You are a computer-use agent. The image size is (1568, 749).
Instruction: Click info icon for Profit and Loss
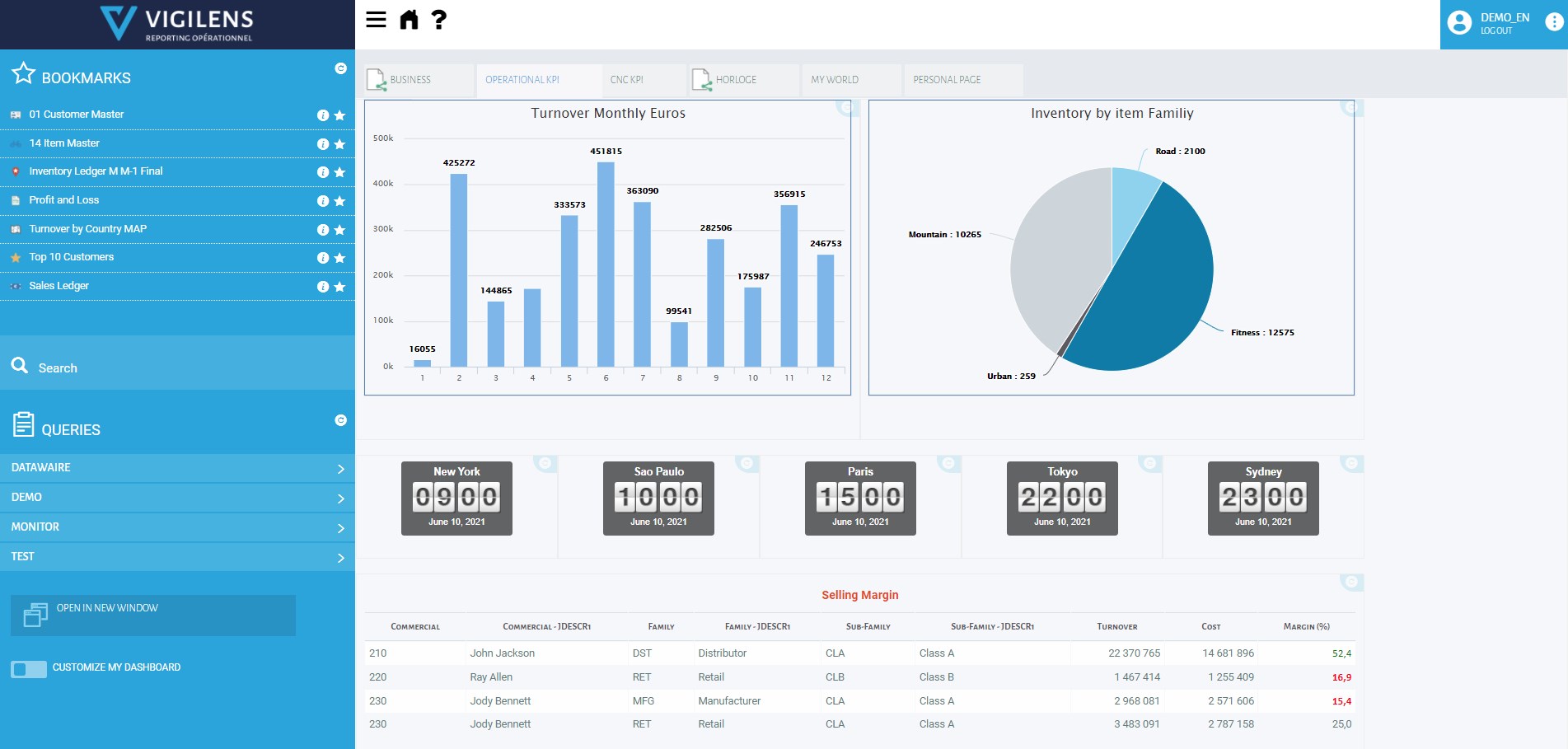coord(323,201)
